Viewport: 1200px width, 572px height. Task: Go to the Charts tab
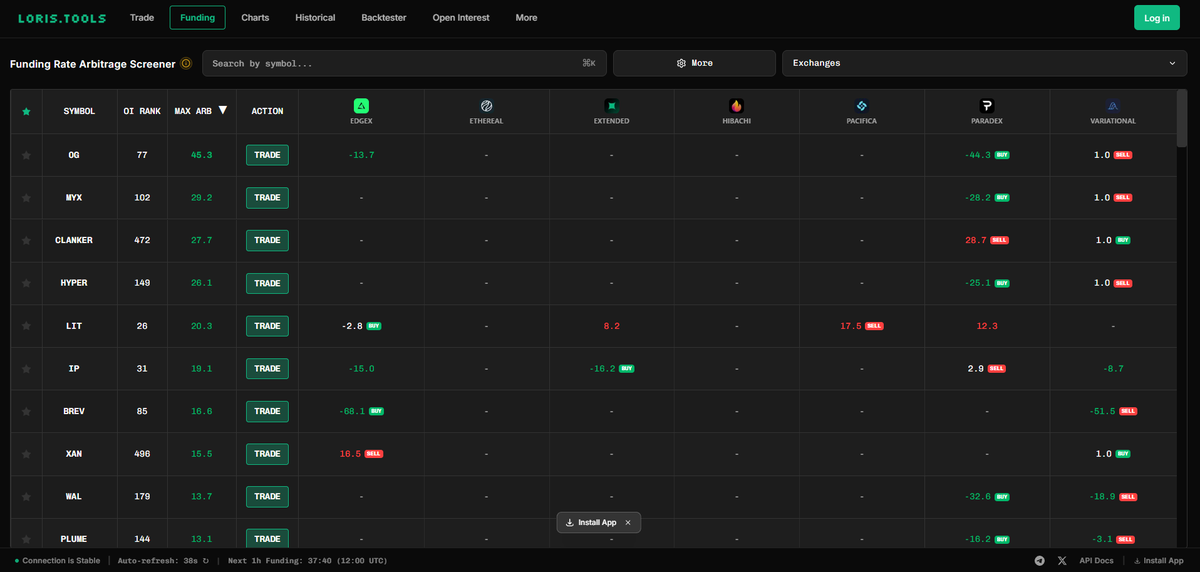[255, 18]
